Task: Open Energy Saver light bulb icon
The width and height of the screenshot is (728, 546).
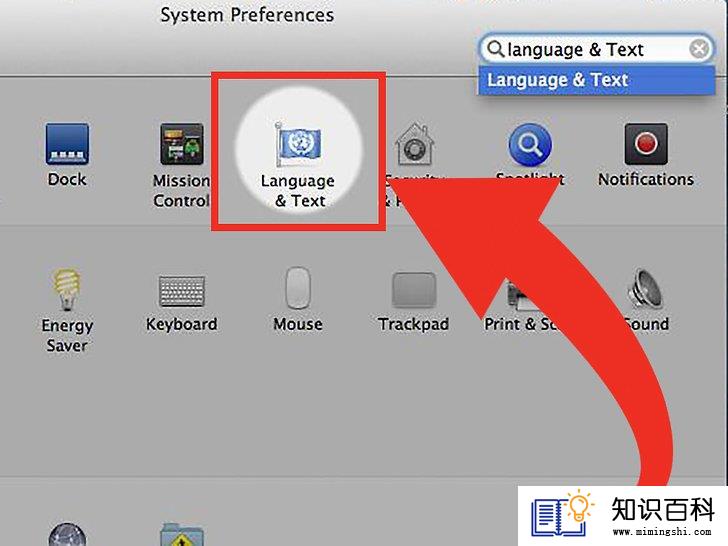Action: [67, 289]
